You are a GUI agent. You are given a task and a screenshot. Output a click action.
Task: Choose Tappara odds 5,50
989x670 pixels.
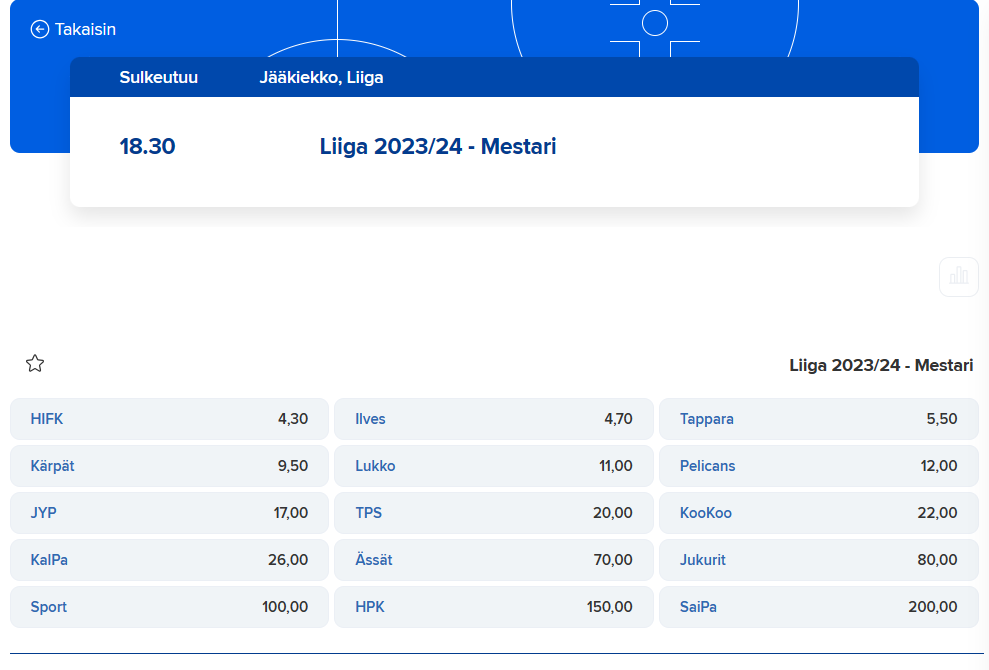818,419
